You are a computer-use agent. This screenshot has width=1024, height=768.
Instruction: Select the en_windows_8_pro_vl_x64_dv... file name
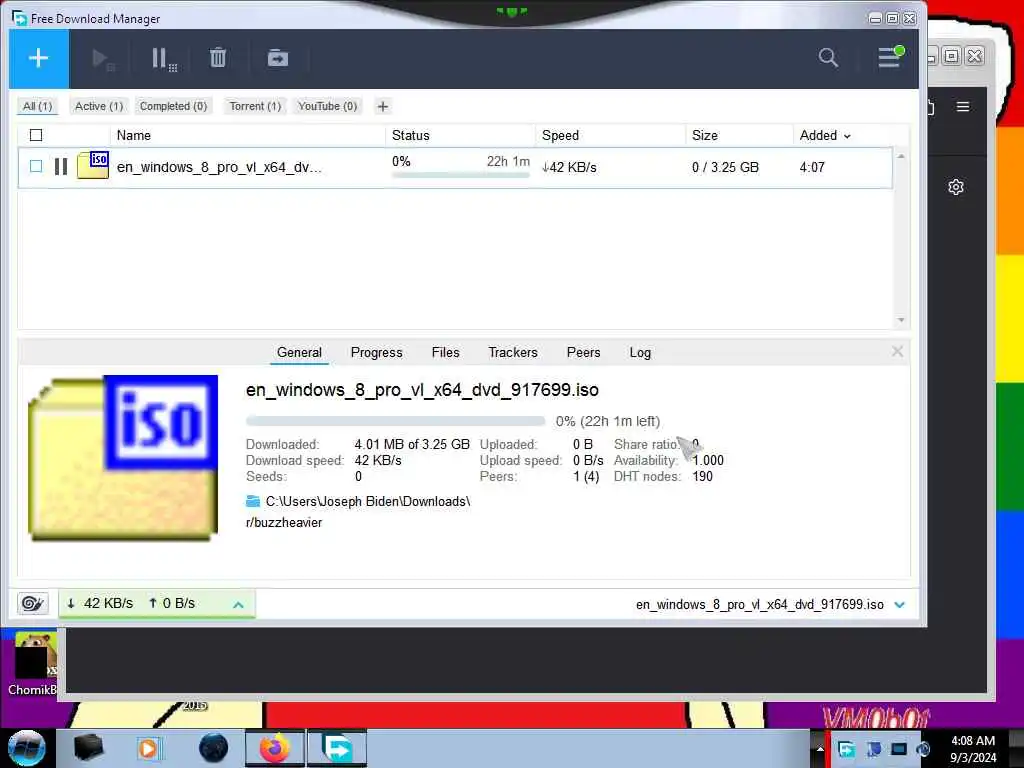[x=219, y=167]
